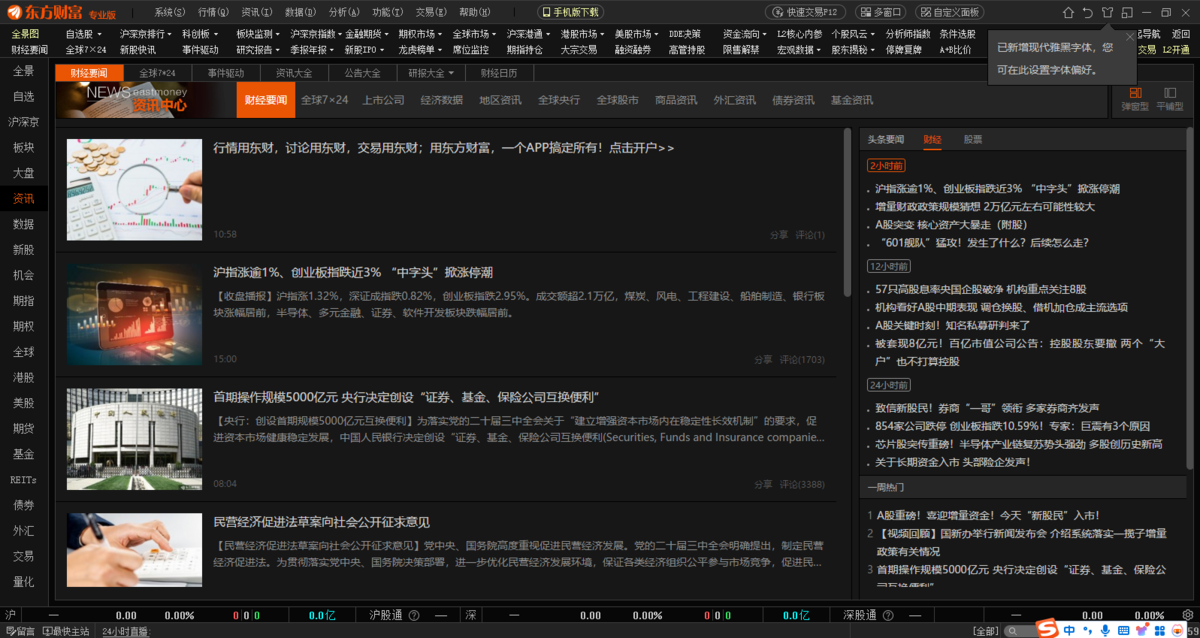Click the mini-window mode icon in the title bar
The image size is (1200, 638).
point(1127,12)
